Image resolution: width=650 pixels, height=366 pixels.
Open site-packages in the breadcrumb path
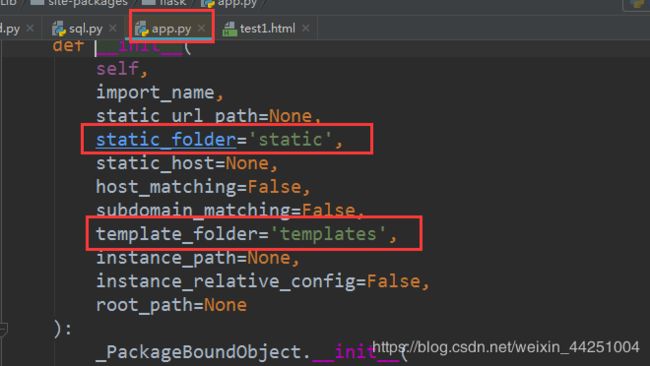point(88,3)
